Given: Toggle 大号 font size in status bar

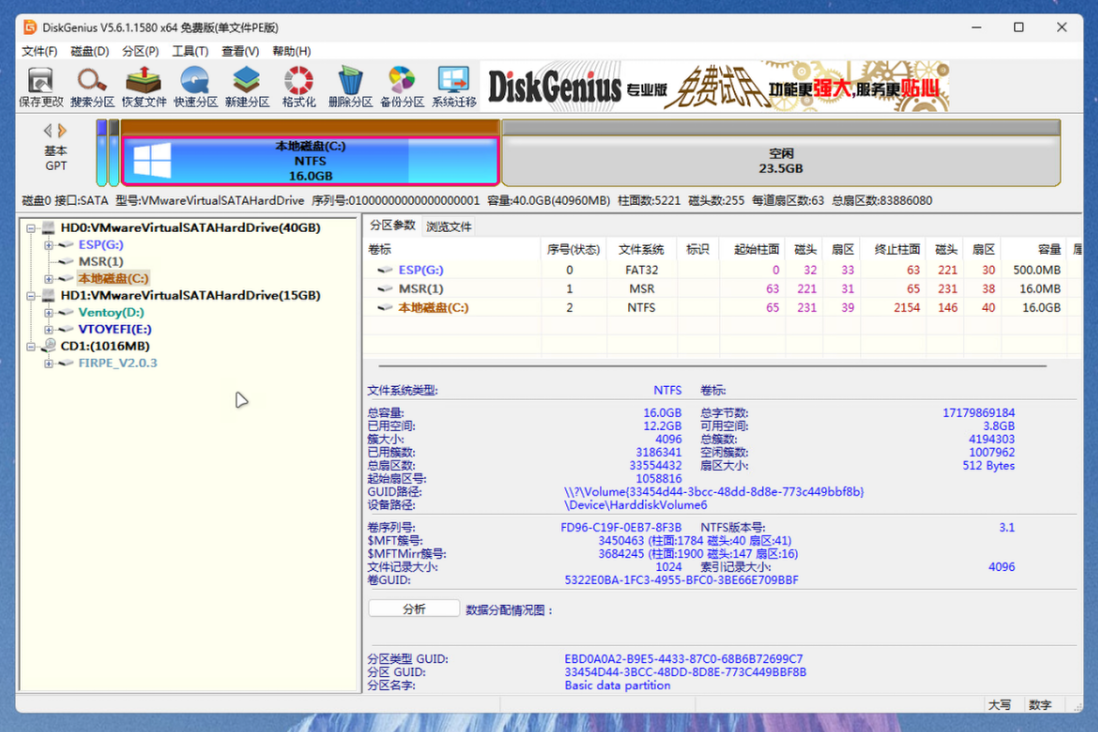Looking at the screenshot, I should [x=1000, y=705].
